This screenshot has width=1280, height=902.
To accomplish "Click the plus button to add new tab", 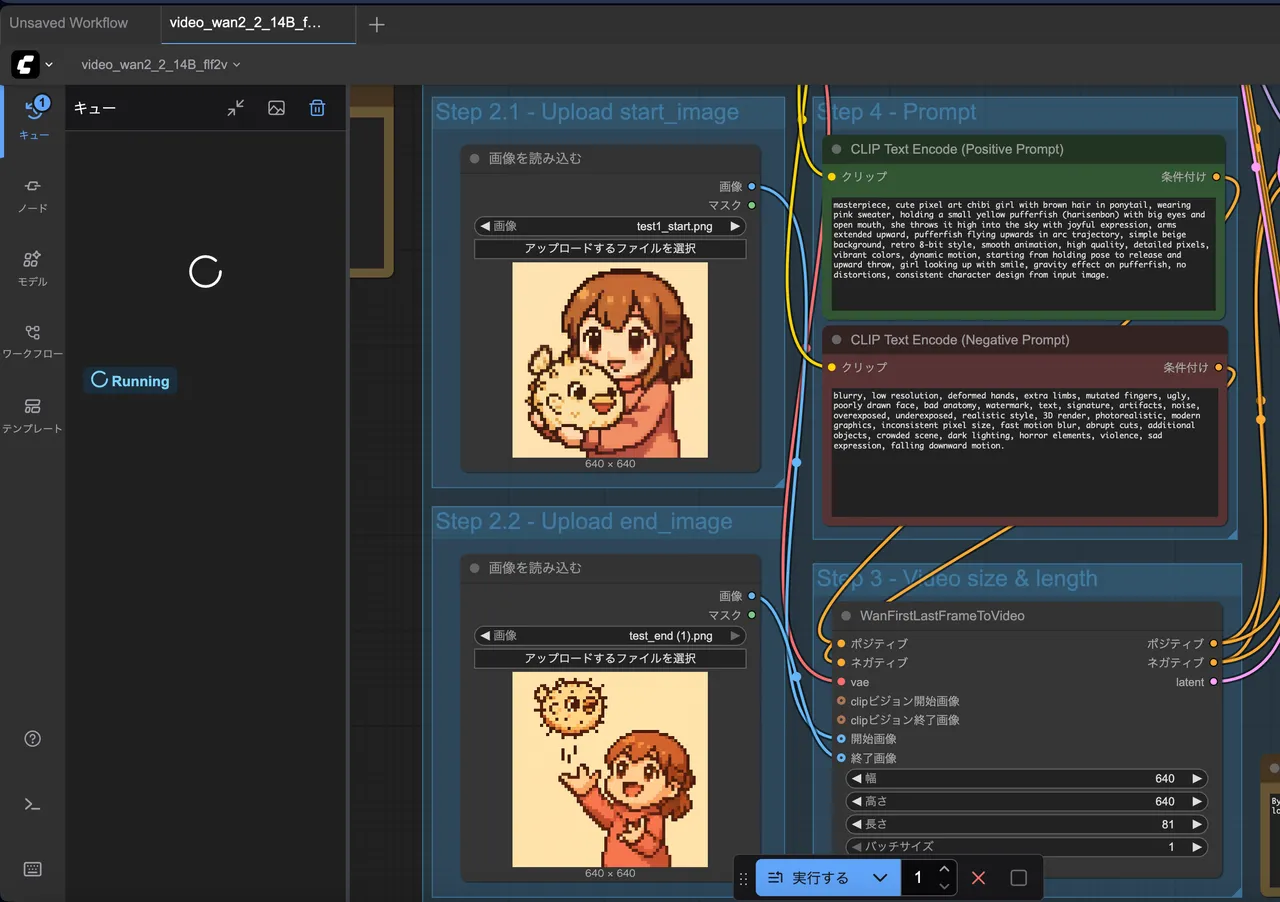I will tap(376, 25).
